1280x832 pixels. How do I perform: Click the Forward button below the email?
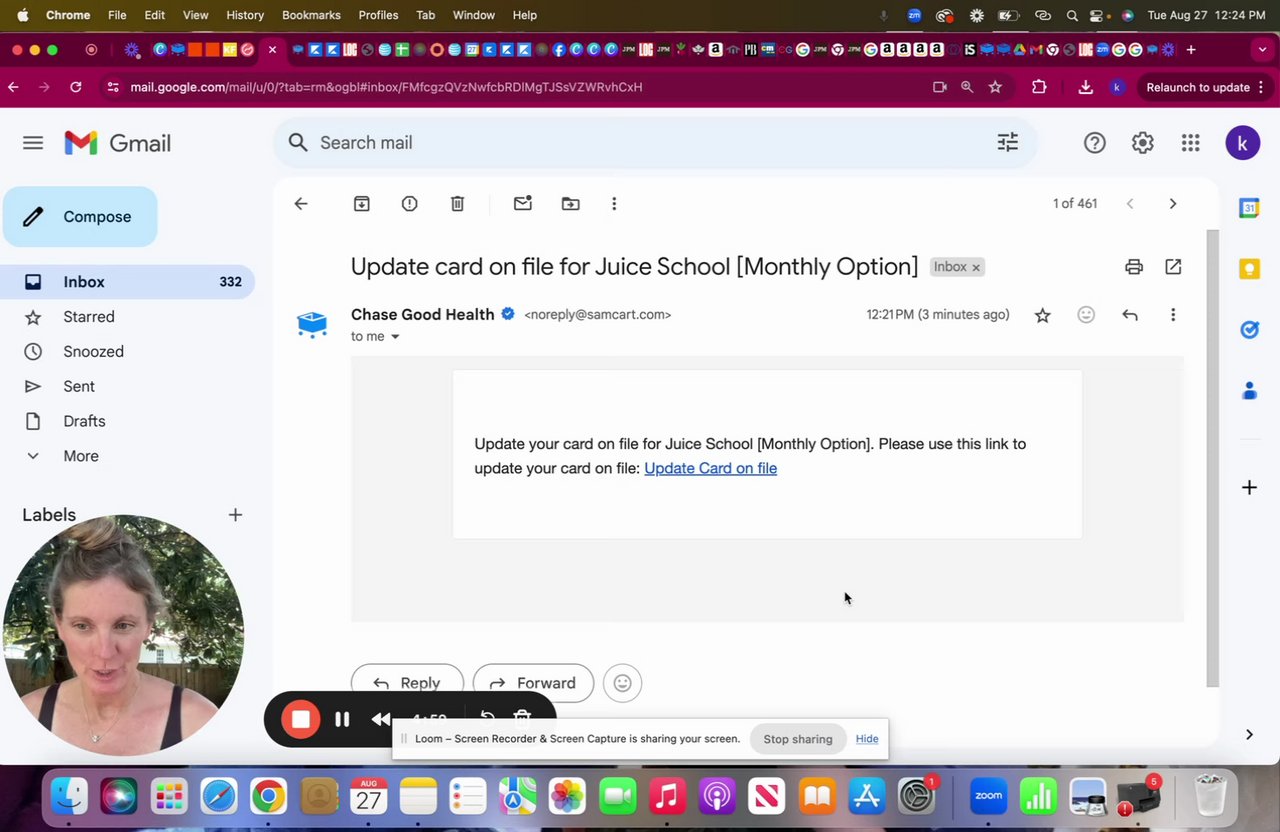pos(533,683)
